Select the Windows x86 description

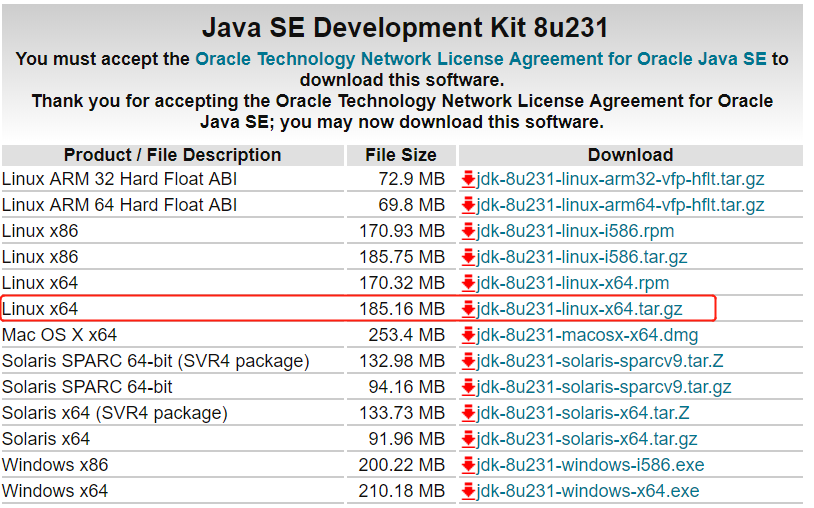coord(55,464)
